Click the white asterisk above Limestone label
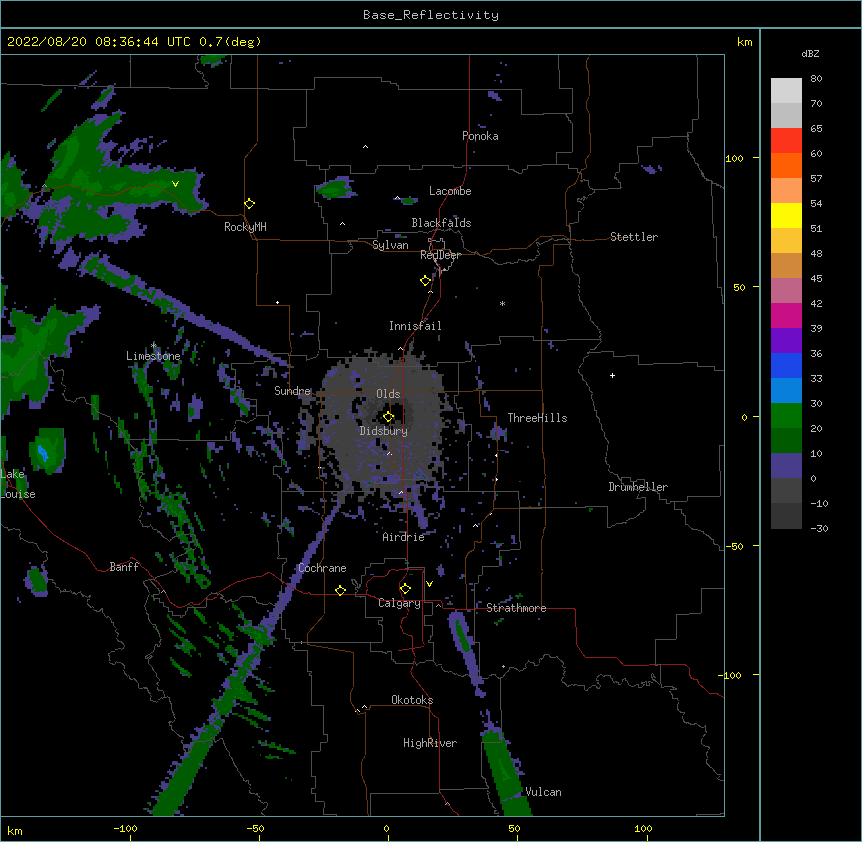Viewport: 862px width, 842px height. pos(153,345)
